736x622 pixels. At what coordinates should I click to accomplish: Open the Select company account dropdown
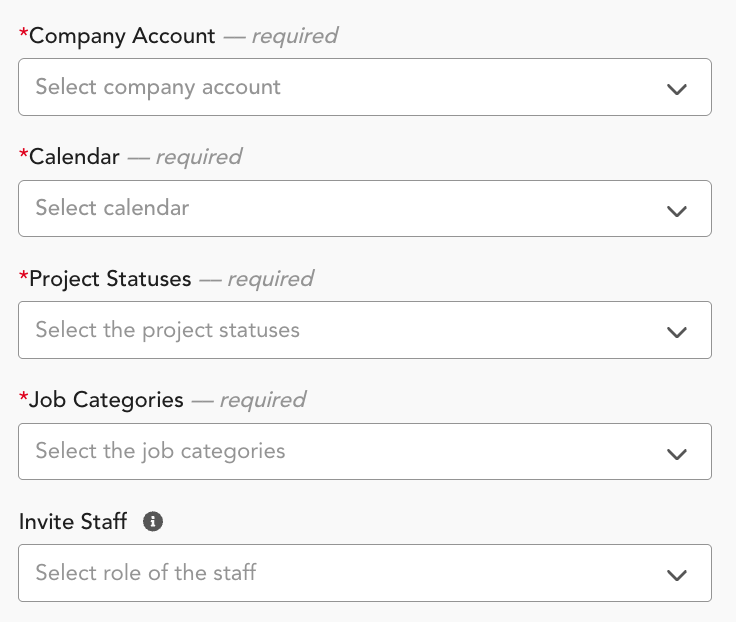[340, 87]
